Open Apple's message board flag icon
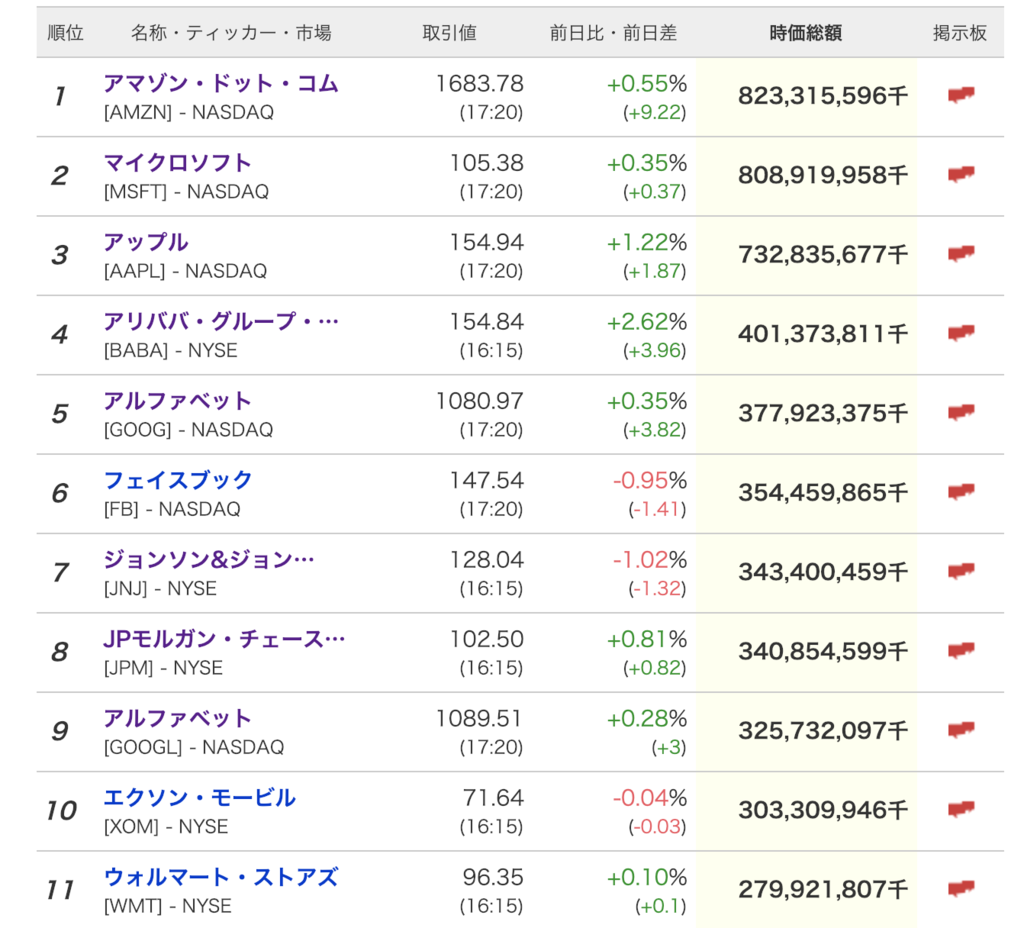Image resolution: width=1024 pixels, height=928 pixels. tap(961, 253)
